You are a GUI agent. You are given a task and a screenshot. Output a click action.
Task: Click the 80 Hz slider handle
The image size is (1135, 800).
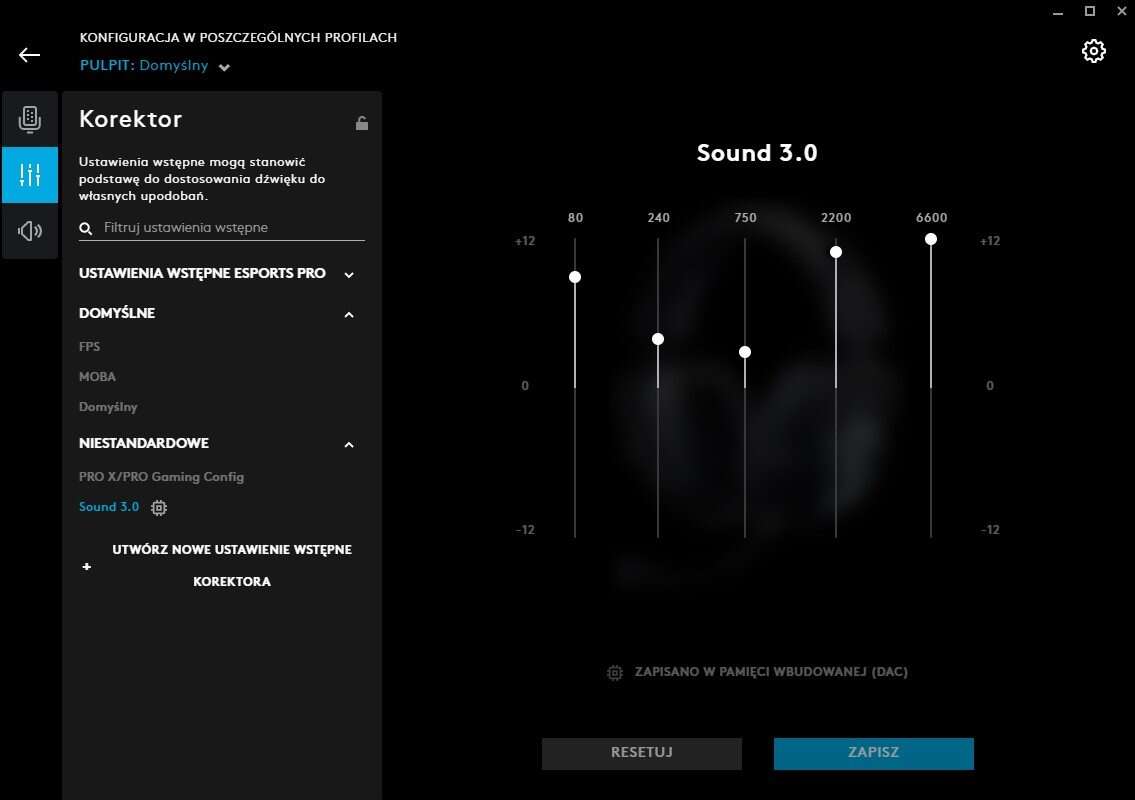click(575, 277)
